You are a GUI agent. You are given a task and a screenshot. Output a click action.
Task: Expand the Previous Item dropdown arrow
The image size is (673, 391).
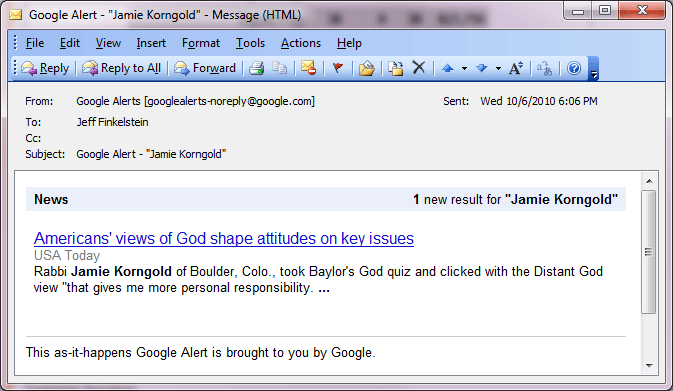point(464,69)
